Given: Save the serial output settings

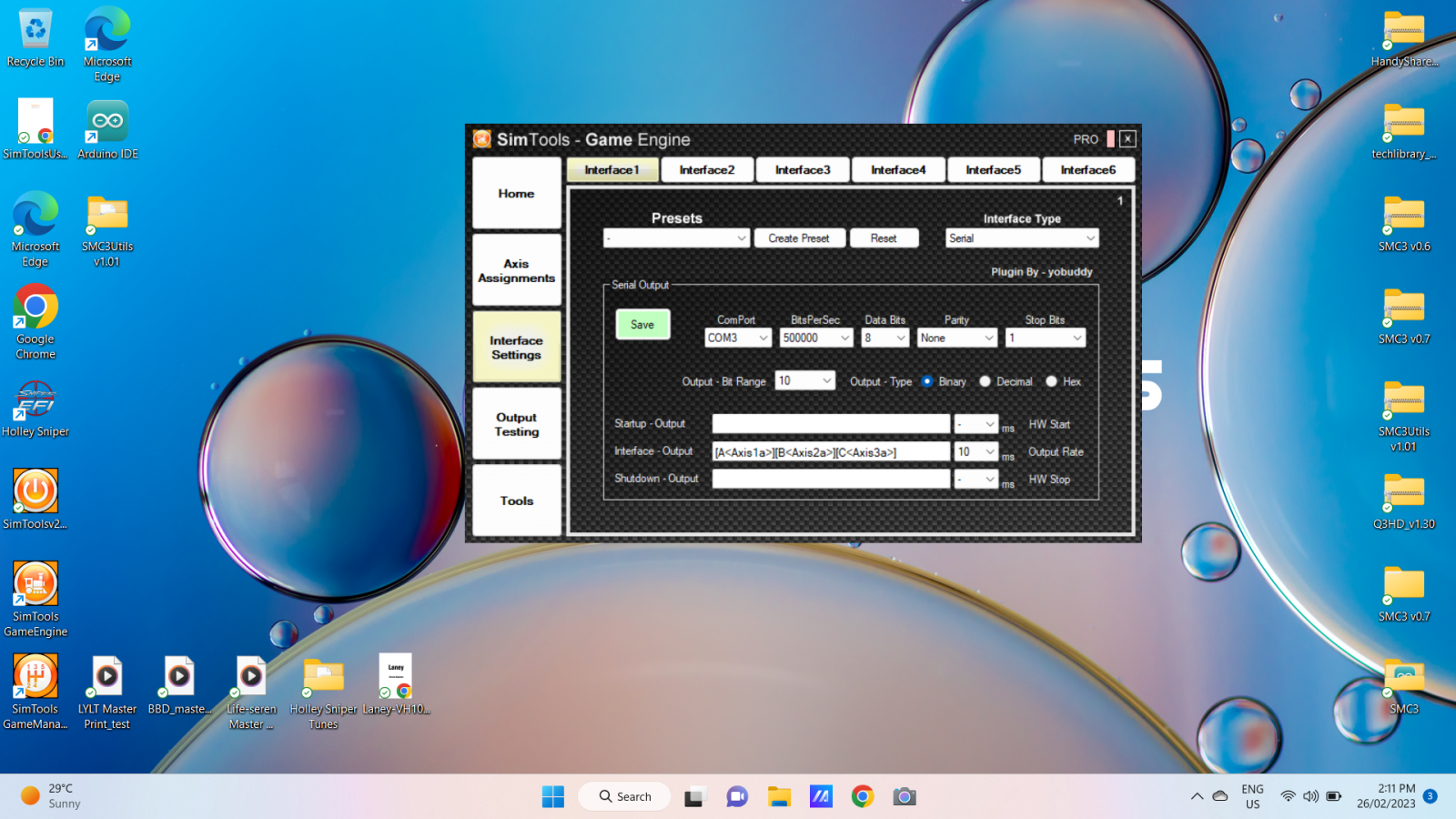Looking at the screenshot, I should (642, 324).
